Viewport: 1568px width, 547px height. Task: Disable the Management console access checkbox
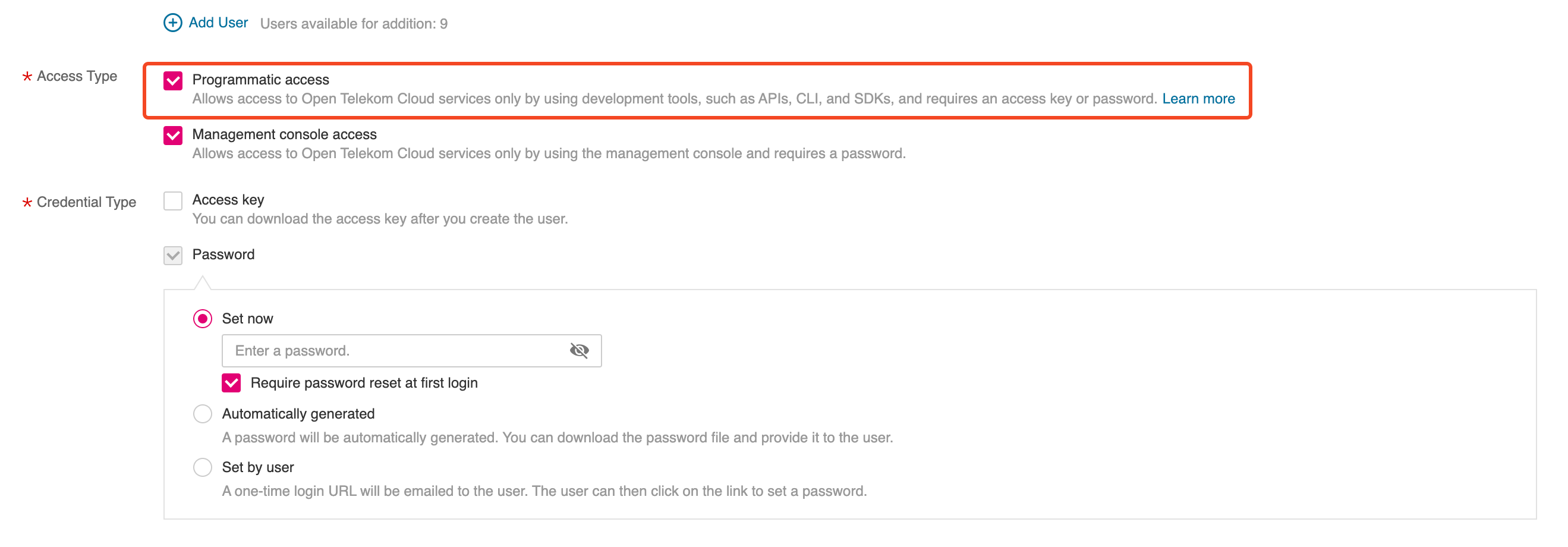173,135
